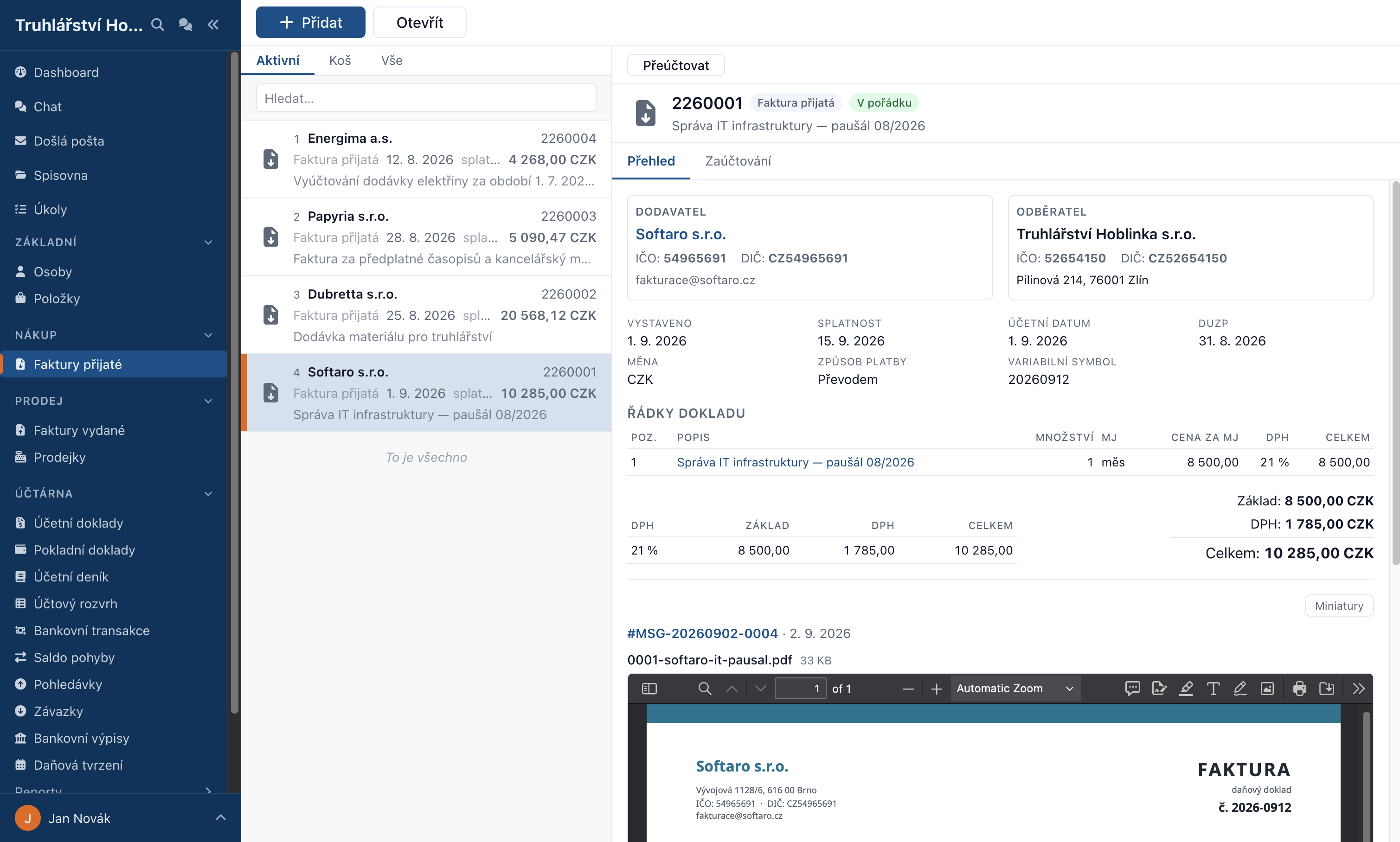This screenshot has width=1400, height=842.
Task: Toggle the PDF viewer sidebar icon
Action: [649, 688]
